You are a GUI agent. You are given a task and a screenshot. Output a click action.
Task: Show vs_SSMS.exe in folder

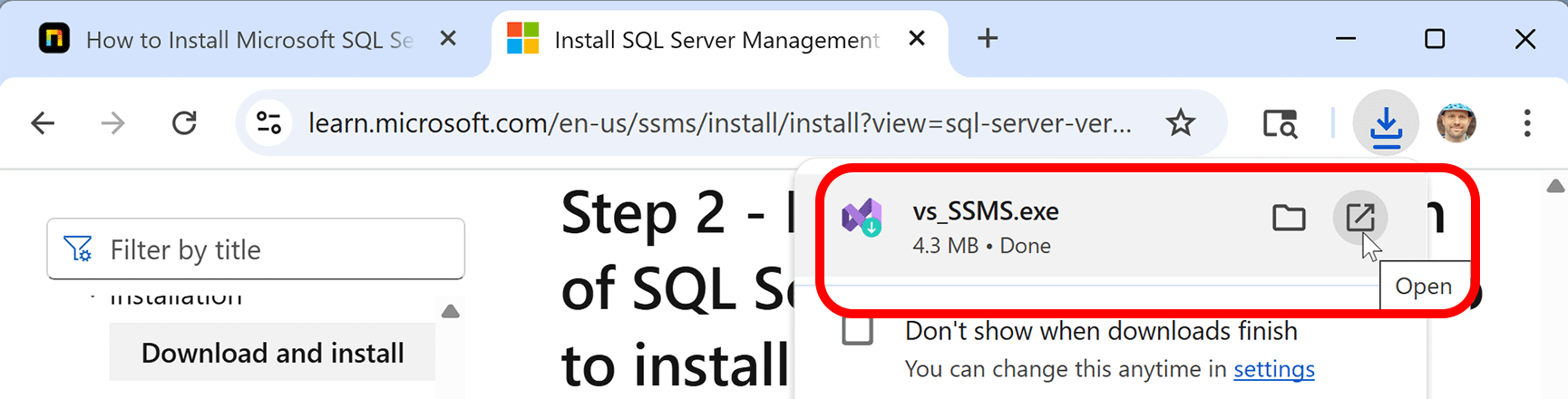(x=1289, y=218)
